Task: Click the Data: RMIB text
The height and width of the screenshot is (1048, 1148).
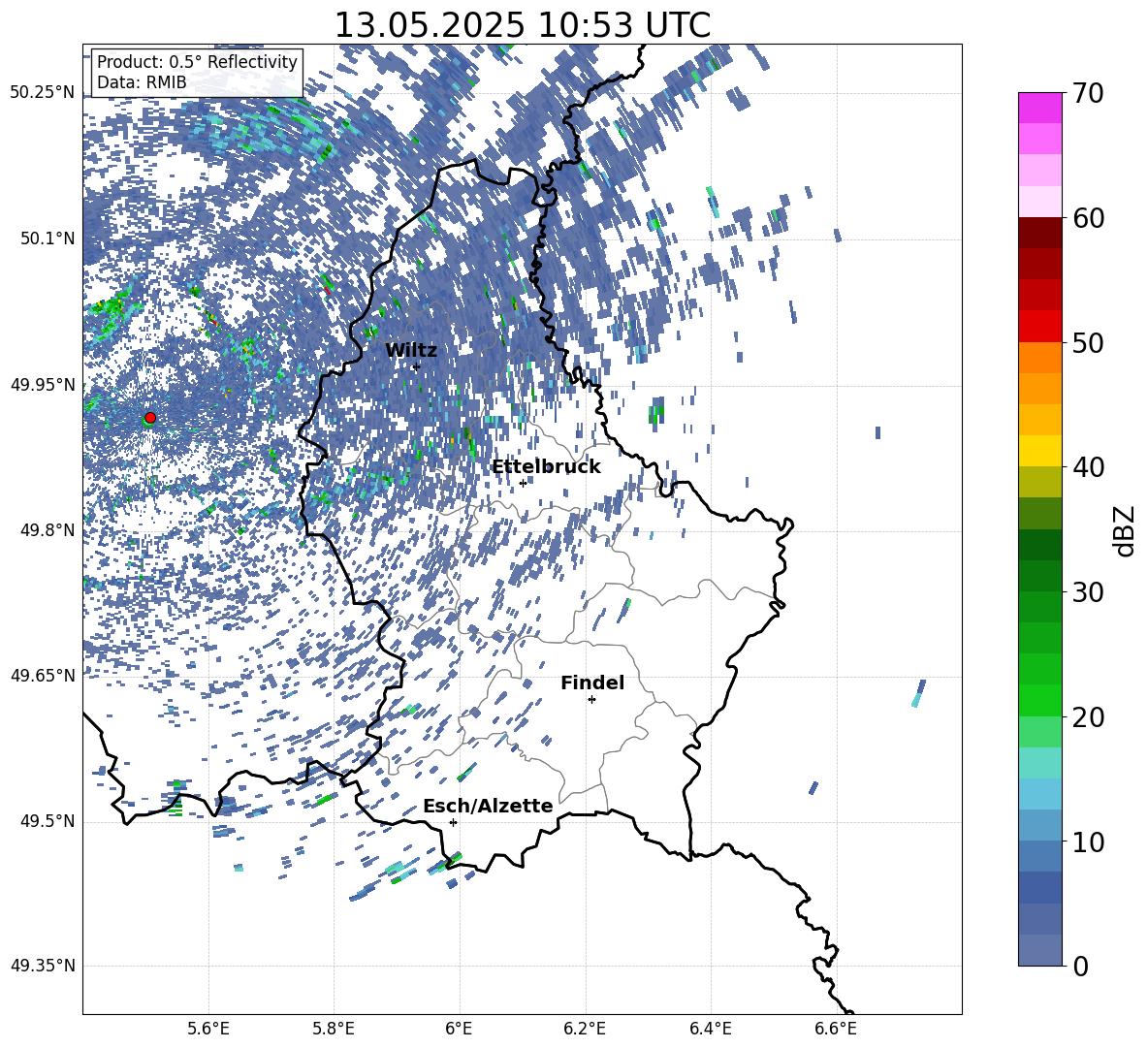Action: 142,82
